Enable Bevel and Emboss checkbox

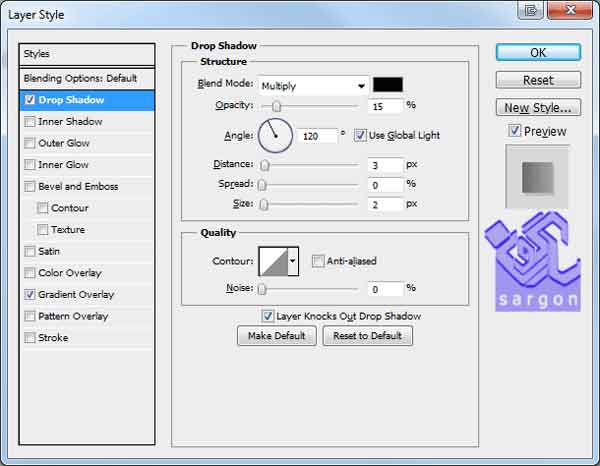coord(29,186)
